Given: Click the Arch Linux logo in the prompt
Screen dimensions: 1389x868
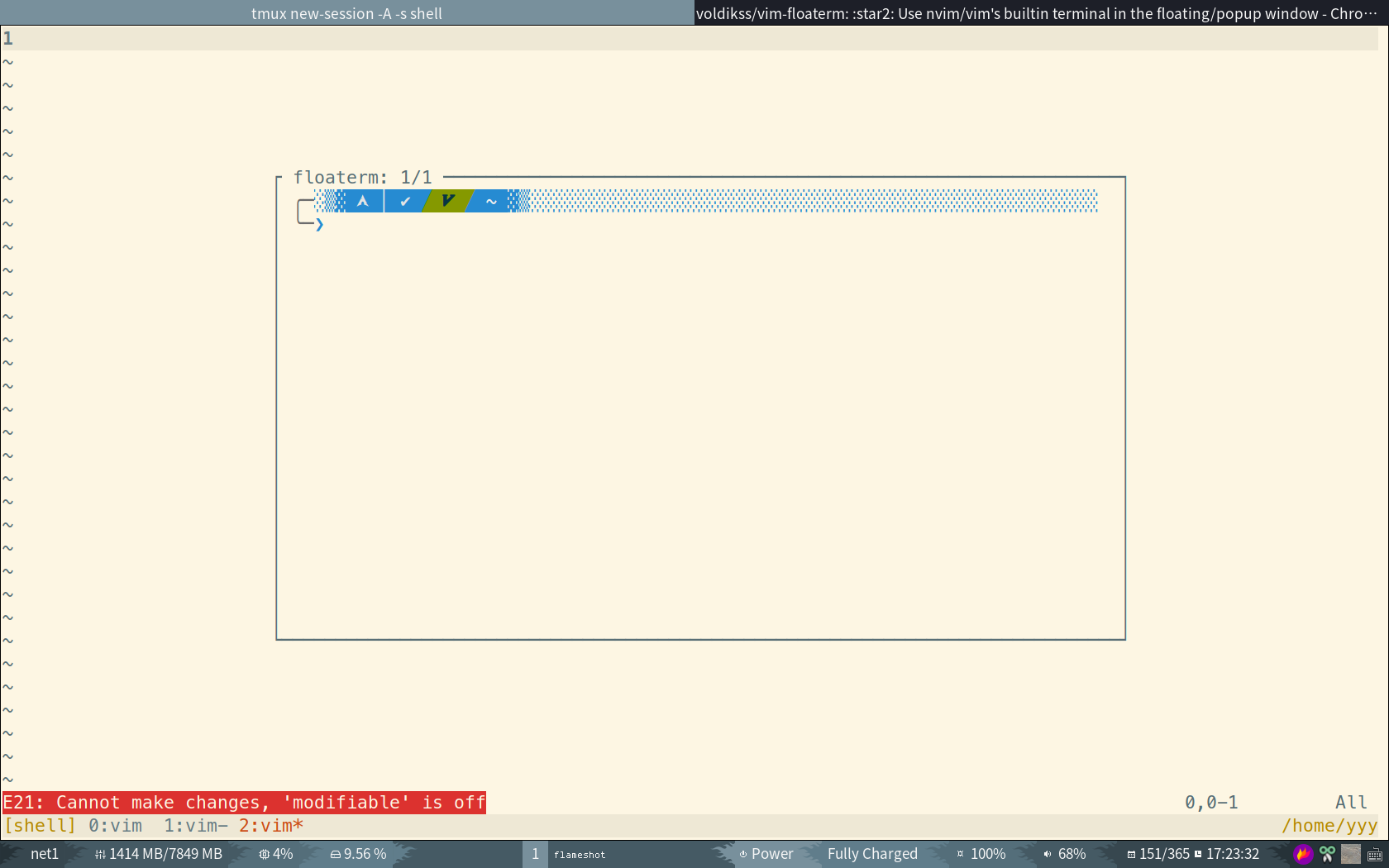Looking at the screenshot, I should (363, 201).
